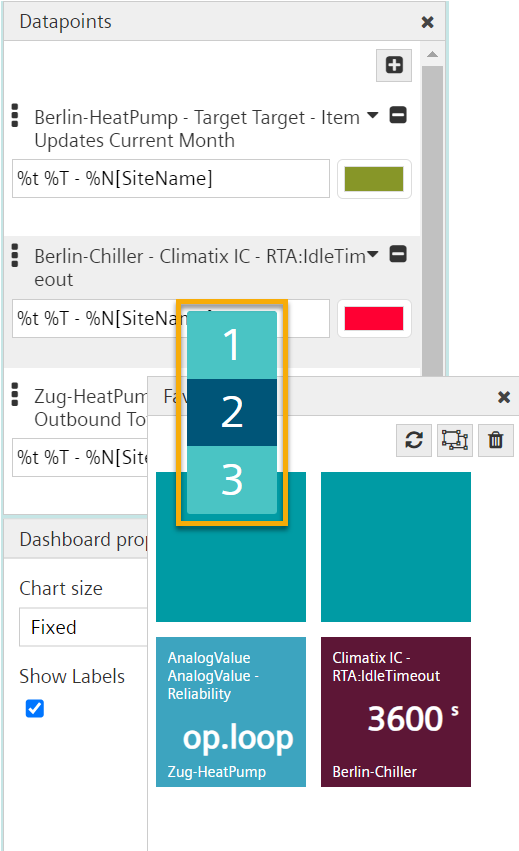Click the trash delete icon
Screen dimensions: 519x851
[x=496, y=440]
